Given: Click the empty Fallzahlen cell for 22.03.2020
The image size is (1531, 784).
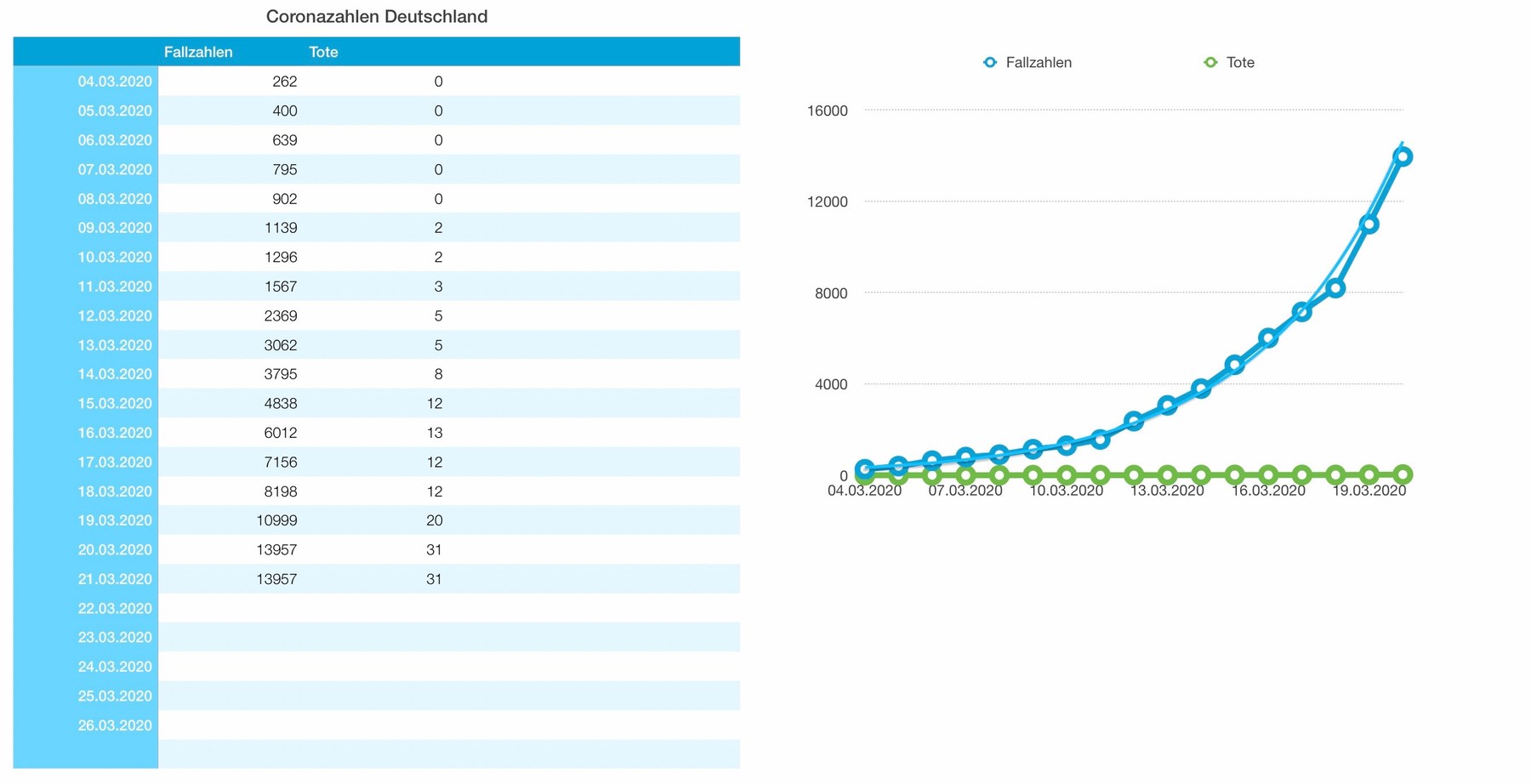Looking at the screenshot, I should pyautogui.click(x=231, y=608).
